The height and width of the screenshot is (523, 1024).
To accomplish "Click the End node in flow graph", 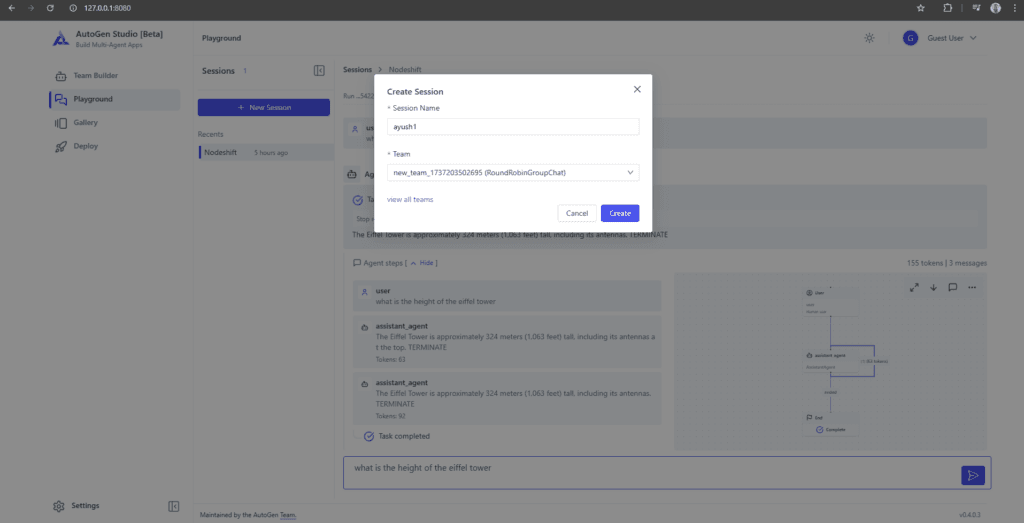I will (x=830, y=424).
